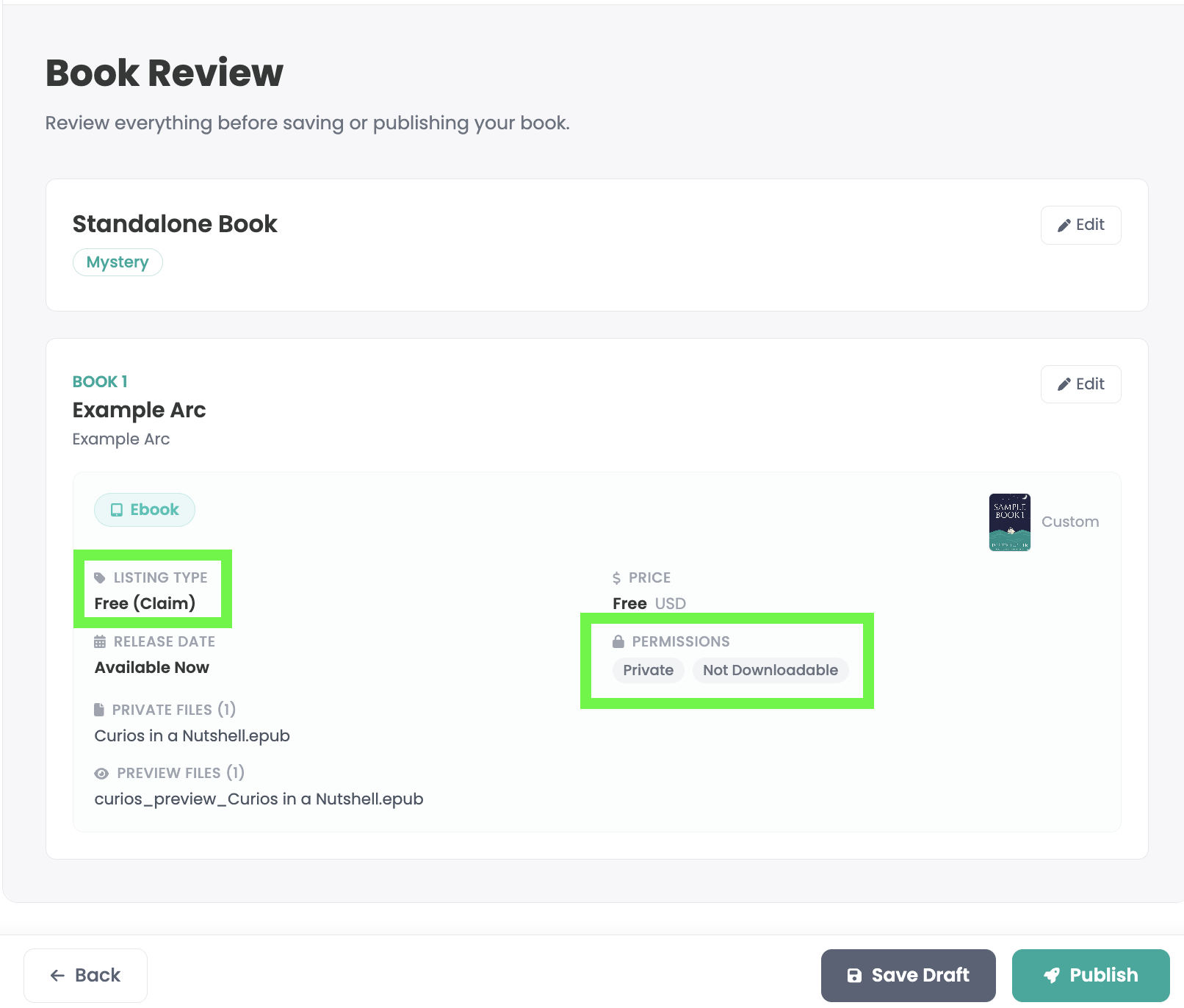The image size is (1184, 1008).
Task: Save the book as a draft
Action: [x=909, y=976]
